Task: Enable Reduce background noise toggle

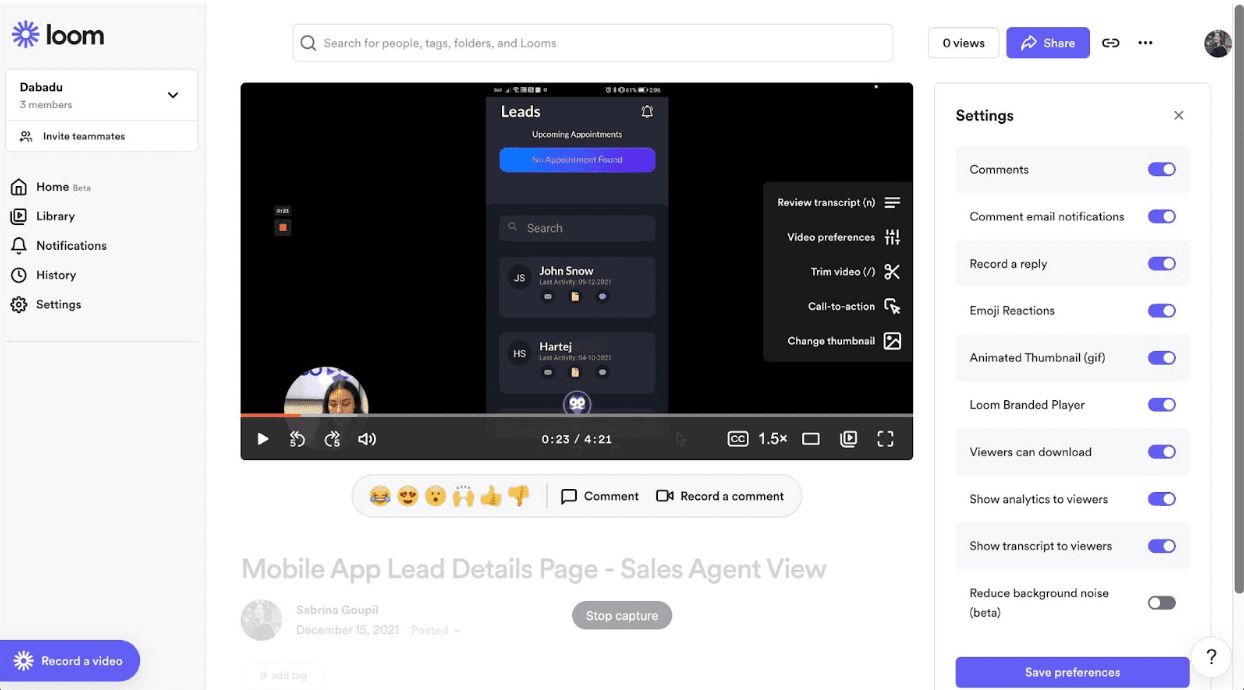Action: 1161,603
